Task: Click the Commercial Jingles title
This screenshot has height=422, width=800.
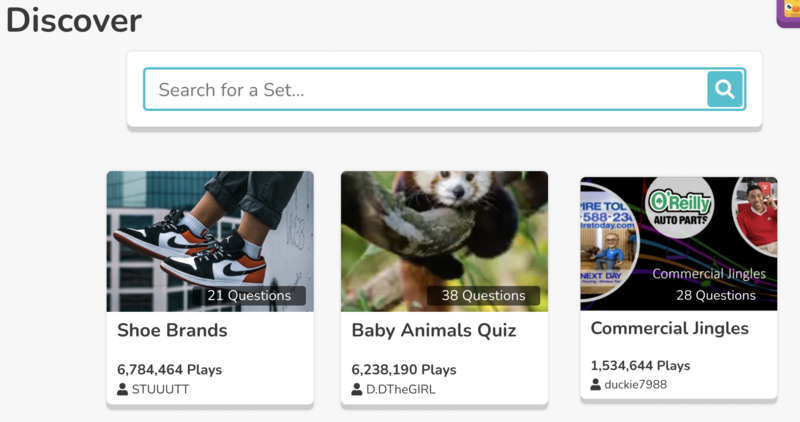Action: 669,328
